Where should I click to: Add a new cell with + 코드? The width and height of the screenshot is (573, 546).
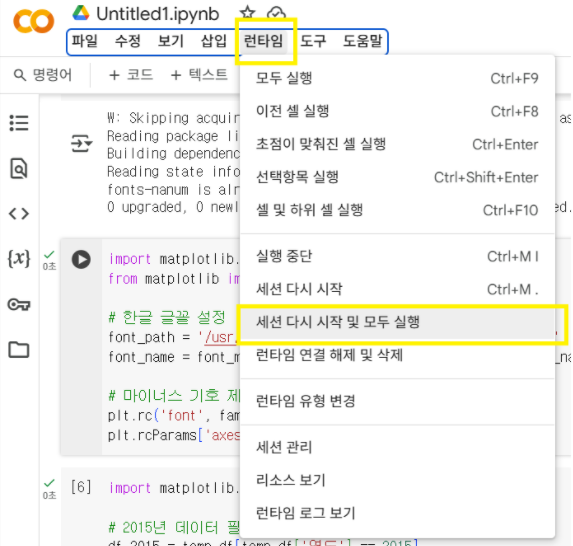[131, 75]
